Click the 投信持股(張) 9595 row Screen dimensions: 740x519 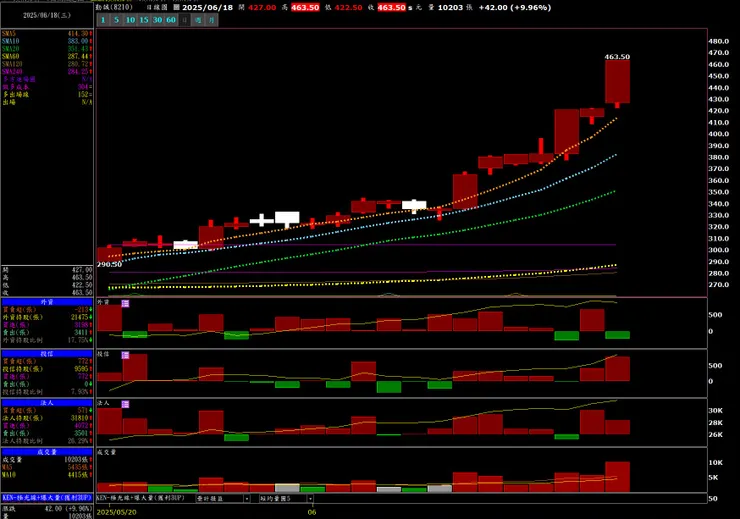(x=47, y=369)
